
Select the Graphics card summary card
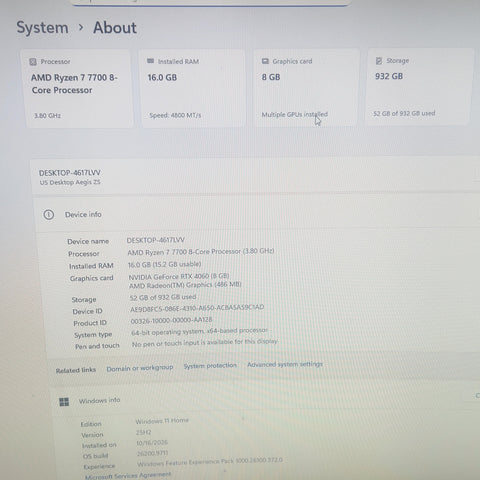click(x=306, y=88)
